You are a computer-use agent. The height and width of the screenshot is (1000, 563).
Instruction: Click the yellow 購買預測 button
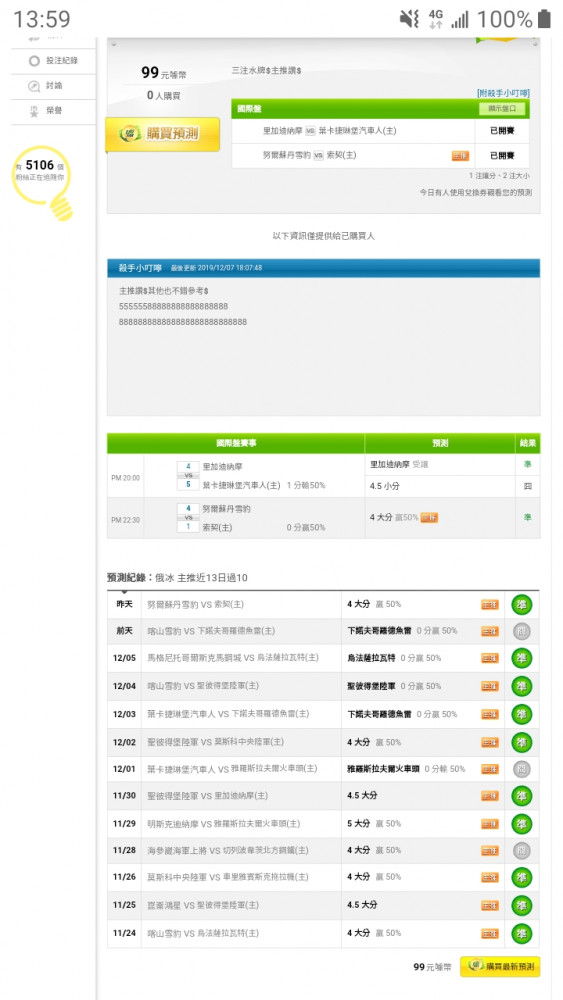[x=163, y=135]
